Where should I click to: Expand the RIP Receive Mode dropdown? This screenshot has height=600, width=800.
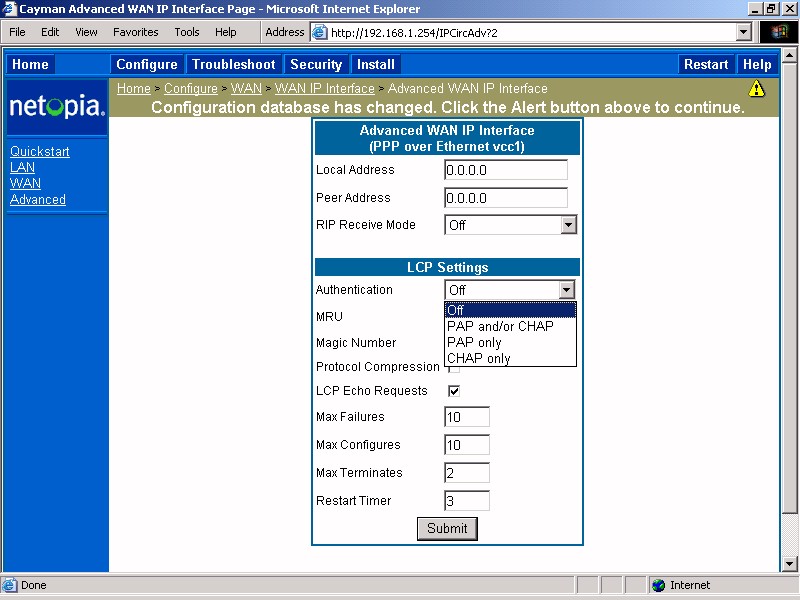pos(568,225)
